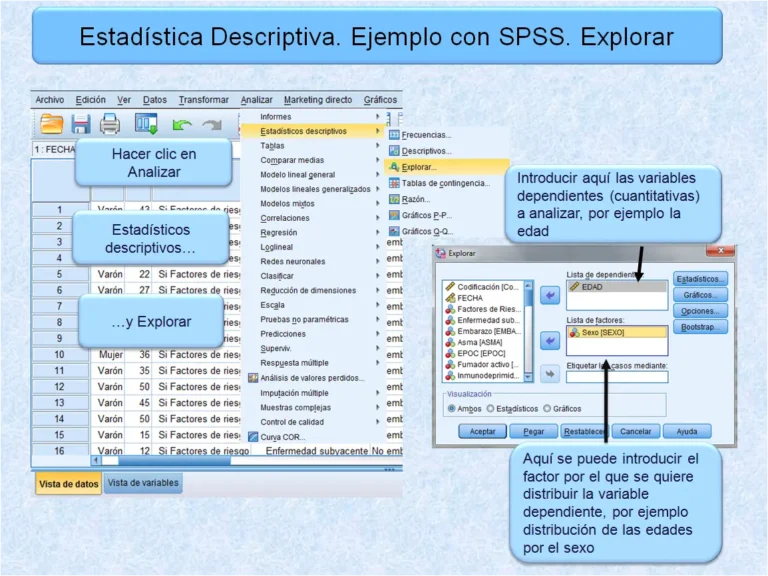Screen dimensions: 768x576
Task: Expand the Informes submenu
Action: 313,117
